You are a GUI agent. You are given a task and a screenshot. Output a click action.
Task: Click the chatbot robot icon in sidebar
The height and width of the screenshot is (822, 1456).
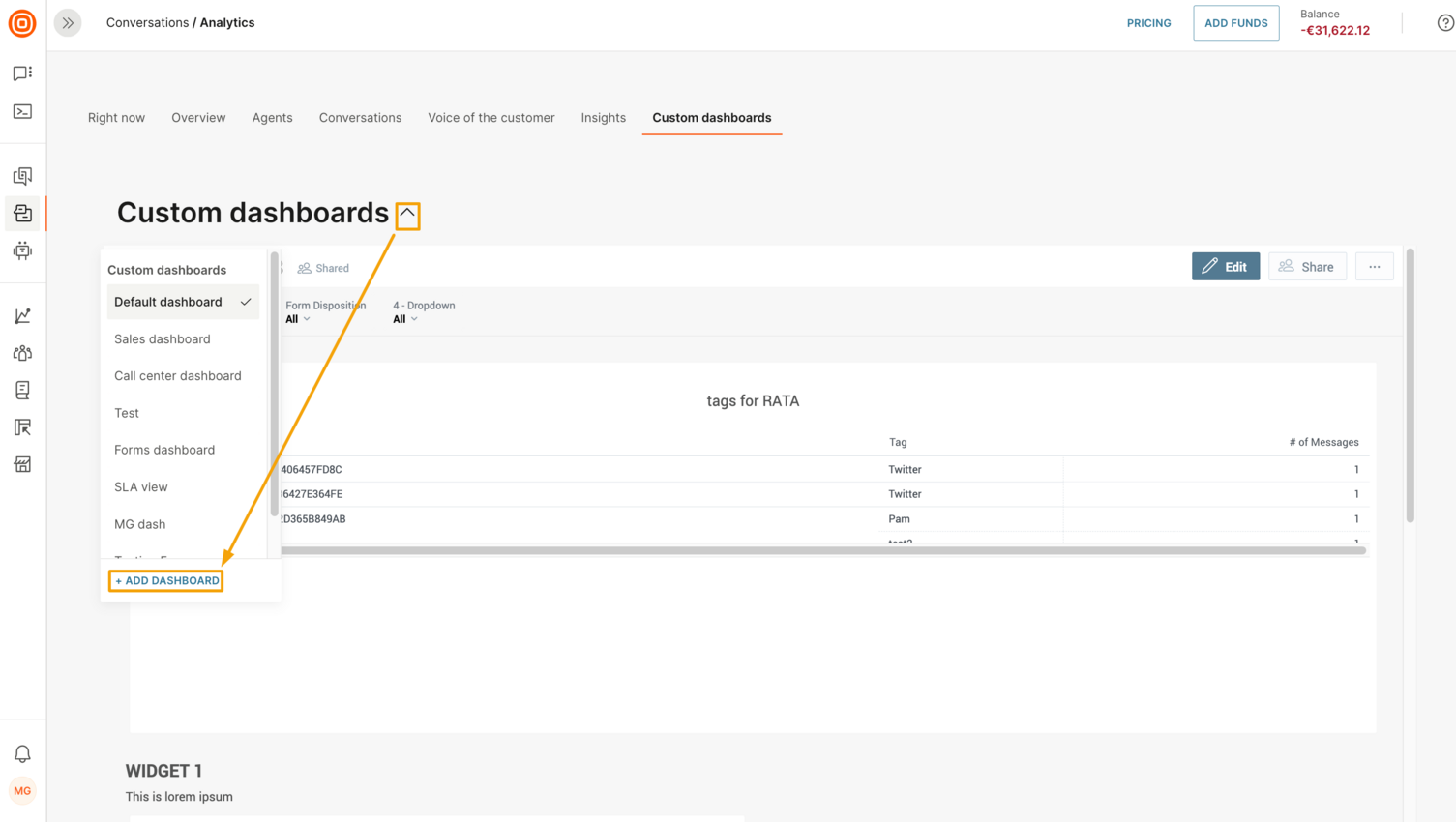(22, 250)
